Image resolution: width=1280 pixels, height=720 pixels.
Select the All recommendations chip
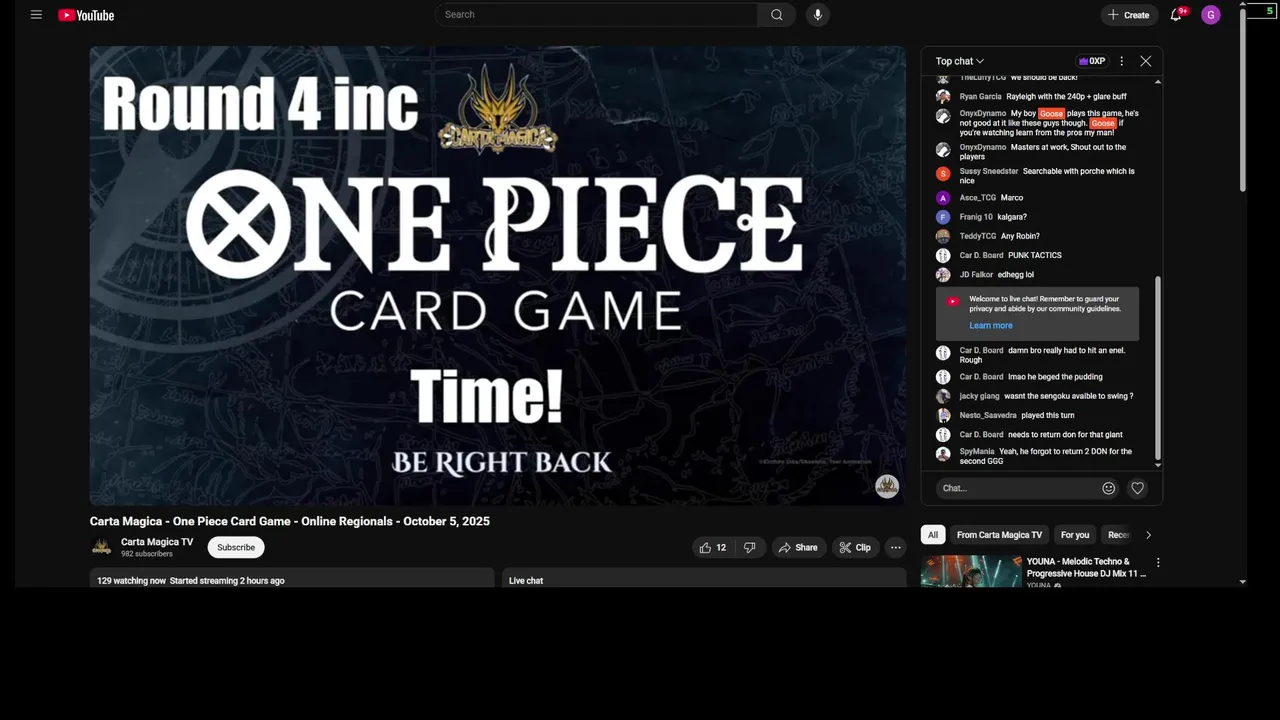point(933,535)
